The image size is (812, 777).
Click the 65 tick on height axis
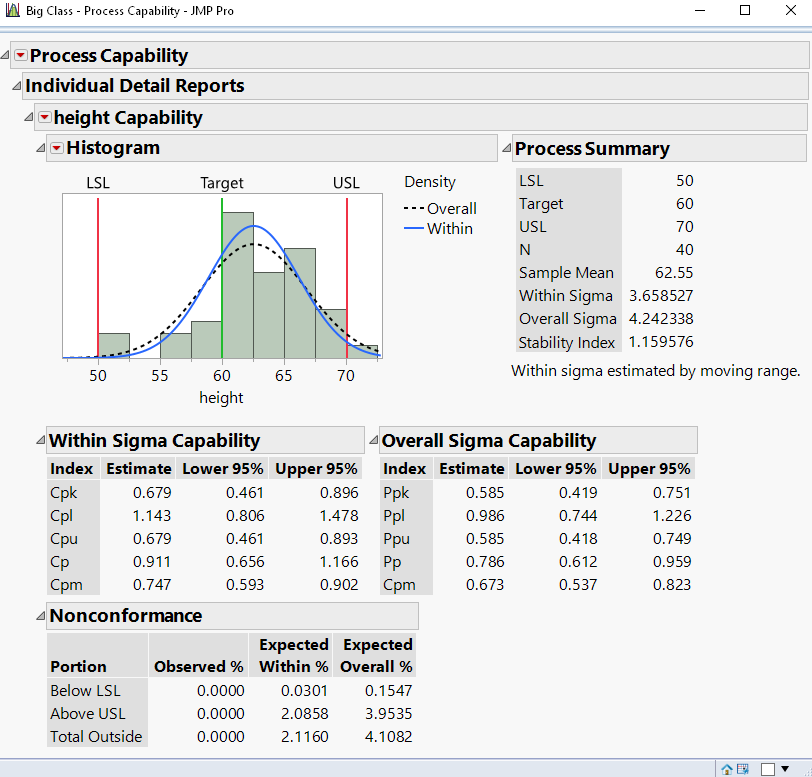click(x=284, y=375)
